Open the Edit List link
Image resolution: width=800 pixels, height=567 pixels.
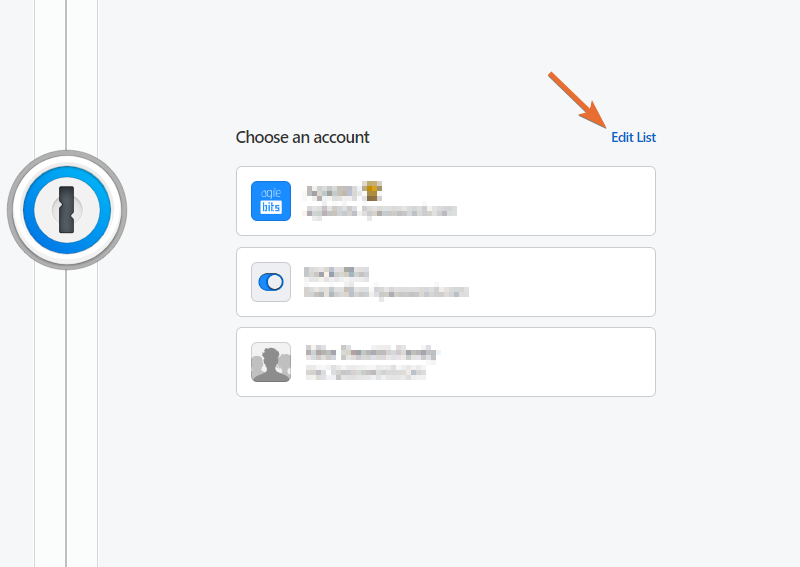tap(633, 138)
